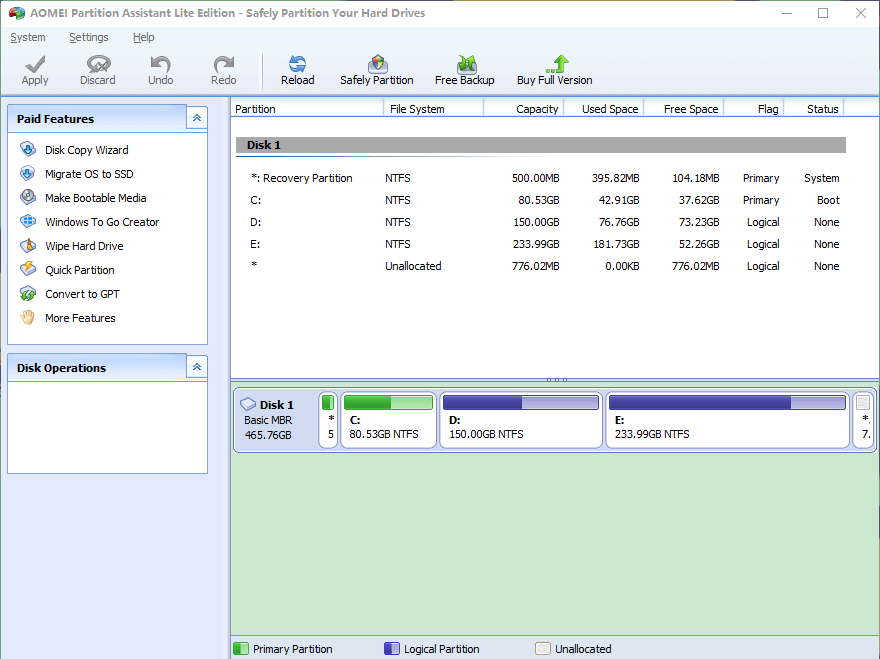Sort by File System column header

point(433,109)
